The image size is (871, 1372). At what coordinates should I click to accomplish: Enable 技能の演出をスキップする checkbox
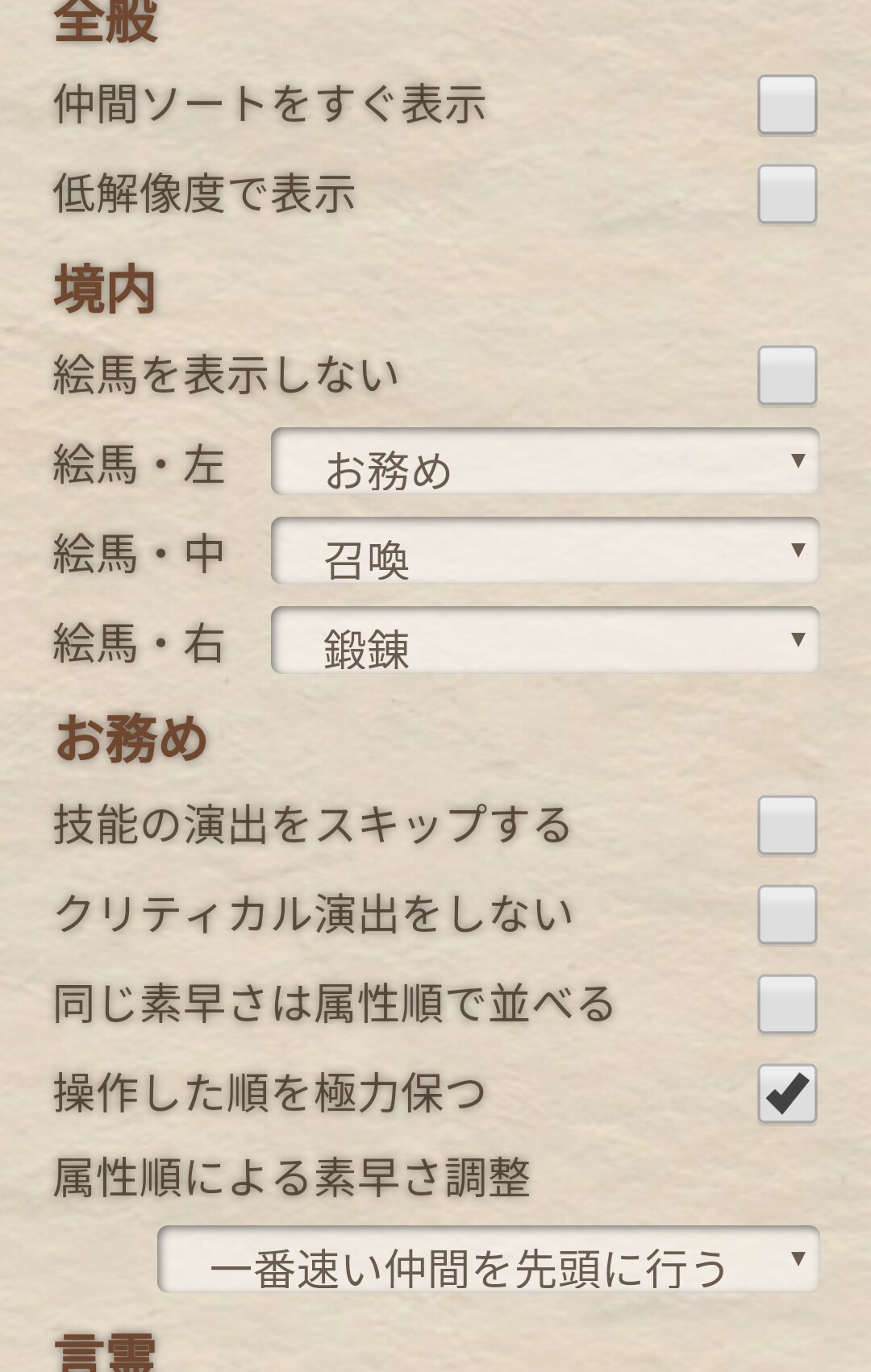[x=787, y=825]
